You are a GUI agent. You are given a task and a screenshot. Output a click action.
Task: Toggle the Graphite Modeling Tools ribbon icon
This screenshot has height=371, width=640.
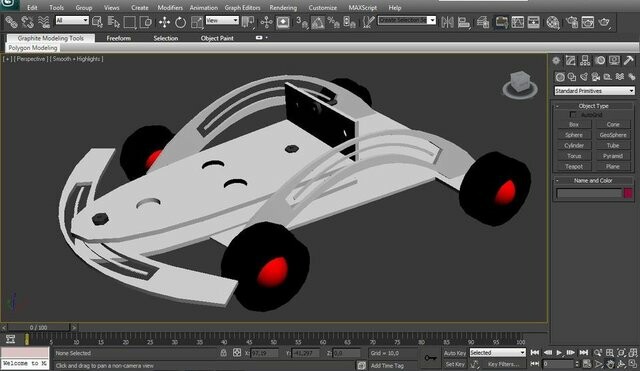[x=501, y=22]
